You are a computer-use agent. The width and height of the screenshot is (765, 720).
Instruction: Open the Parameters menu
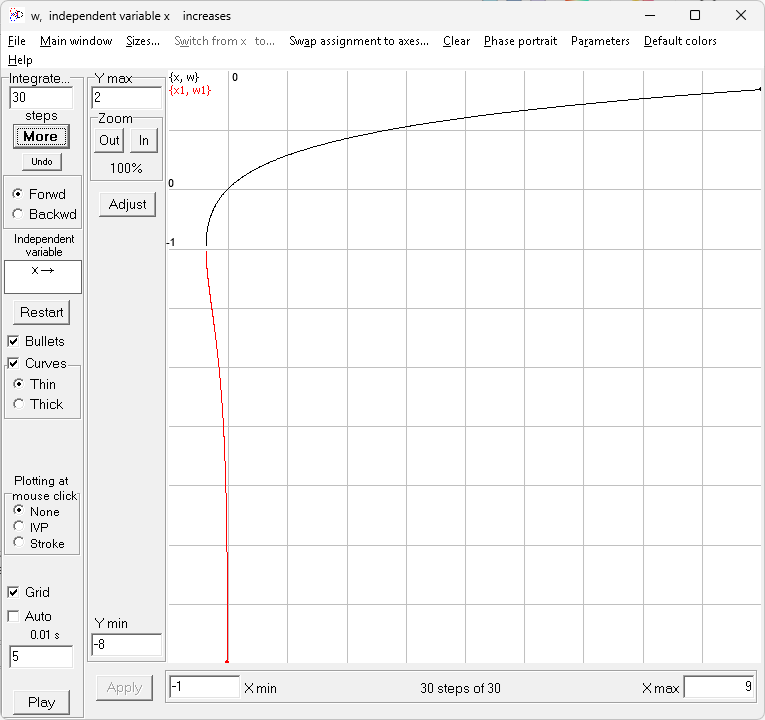click(600, 41)
